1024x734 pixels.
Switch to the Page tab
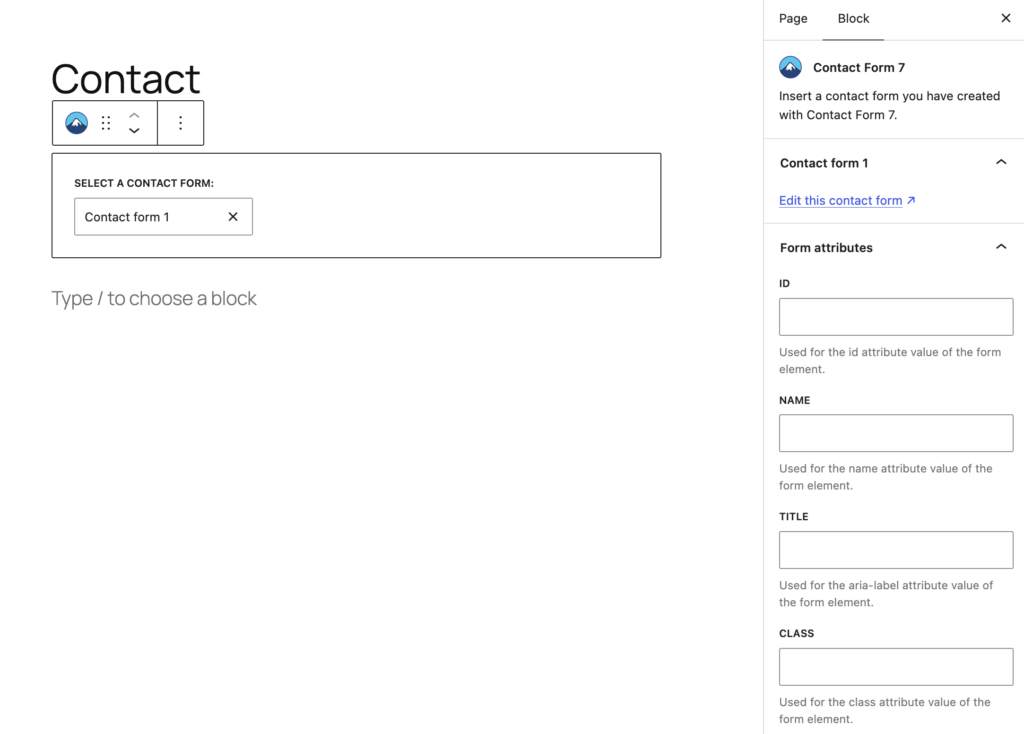pos(793,19)
